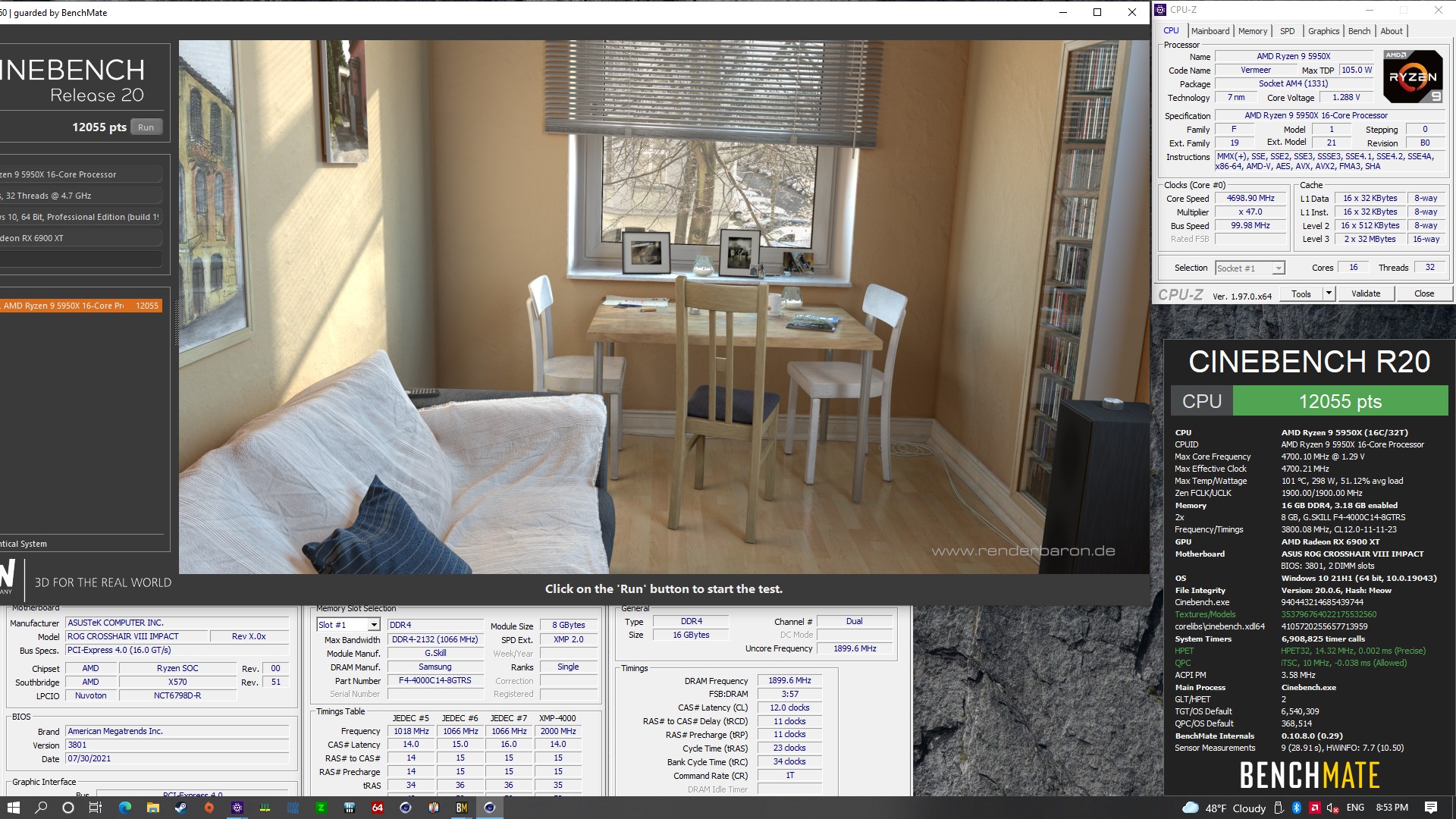Viewport: 1456px width, 819px height.
Task: Click the CAS# Latency 12.0 clocks field
Action: (789, 708)
